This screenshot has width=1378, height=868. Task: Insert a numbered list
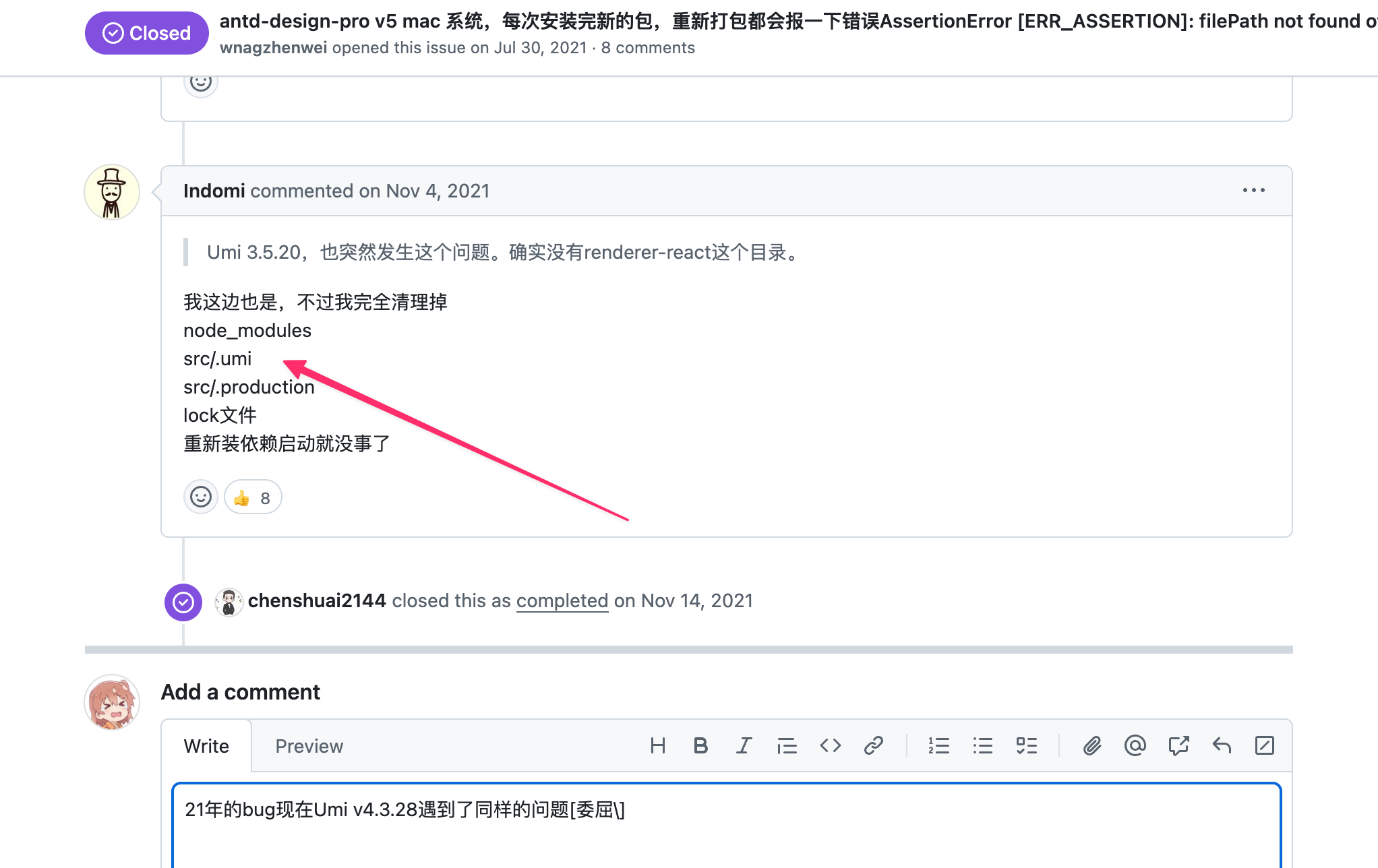coord(938,745)
